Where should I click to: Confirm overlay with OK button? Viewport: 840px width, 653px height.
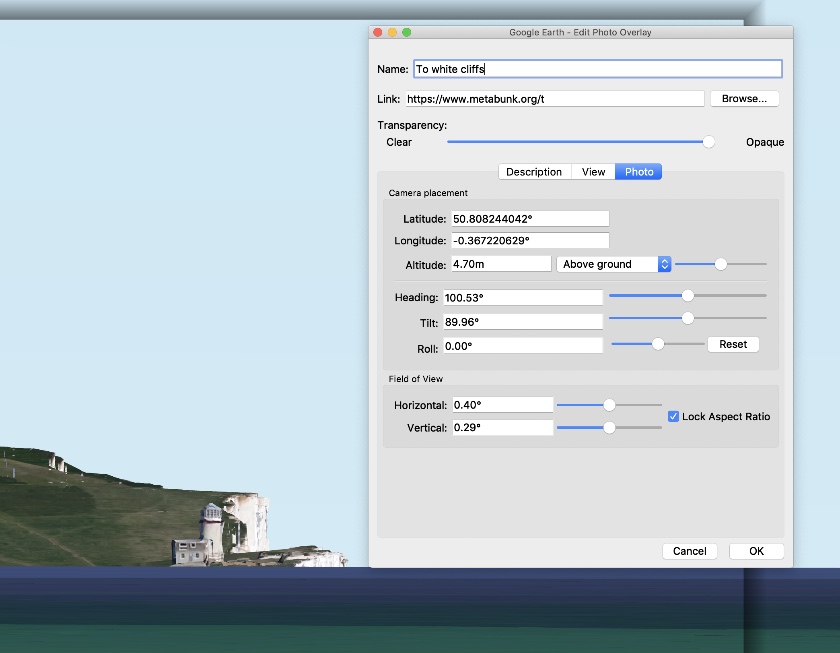(756, 551)
